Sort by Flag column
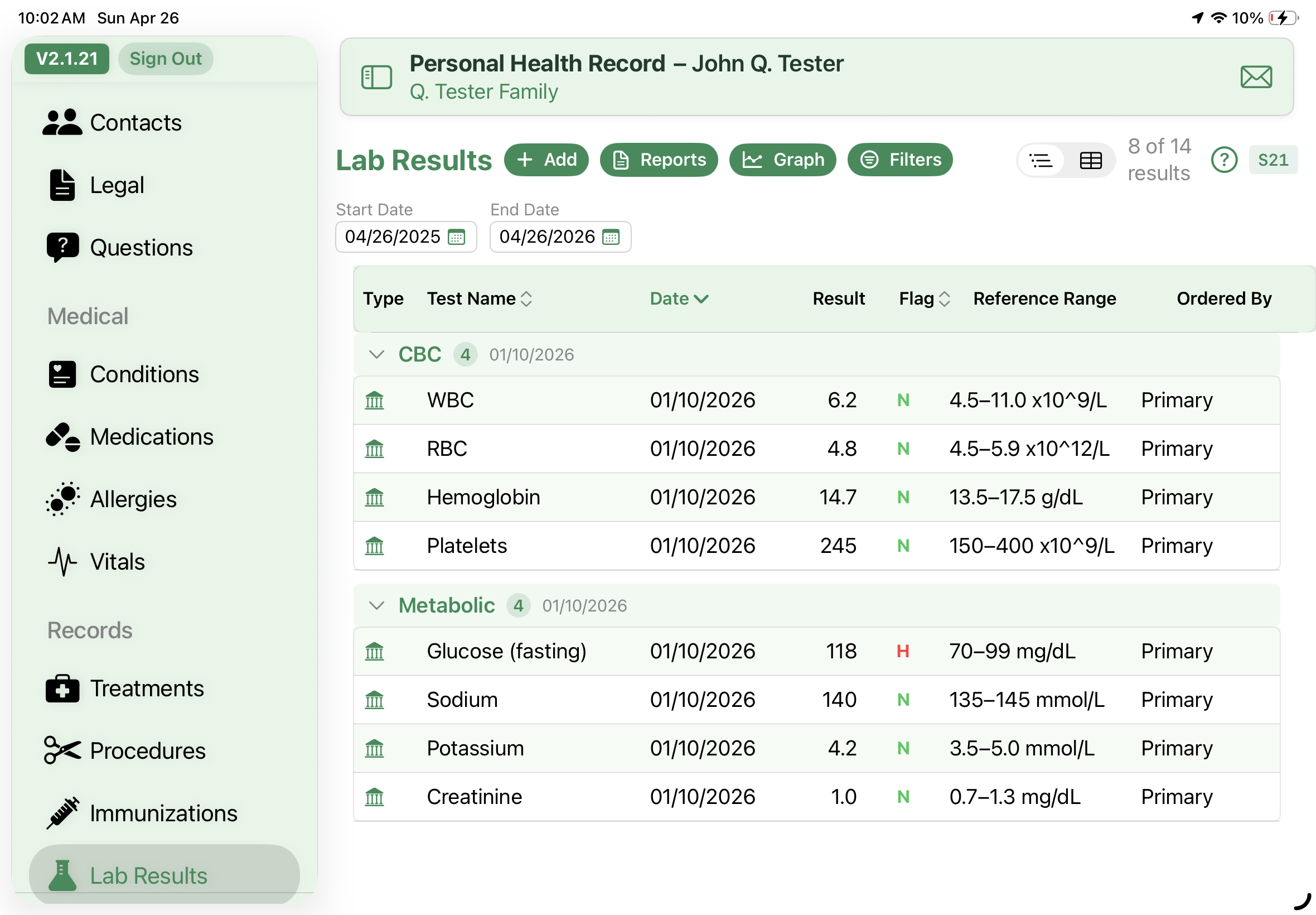The width and height of the screenshot is (1316, 915). [924, 298]
